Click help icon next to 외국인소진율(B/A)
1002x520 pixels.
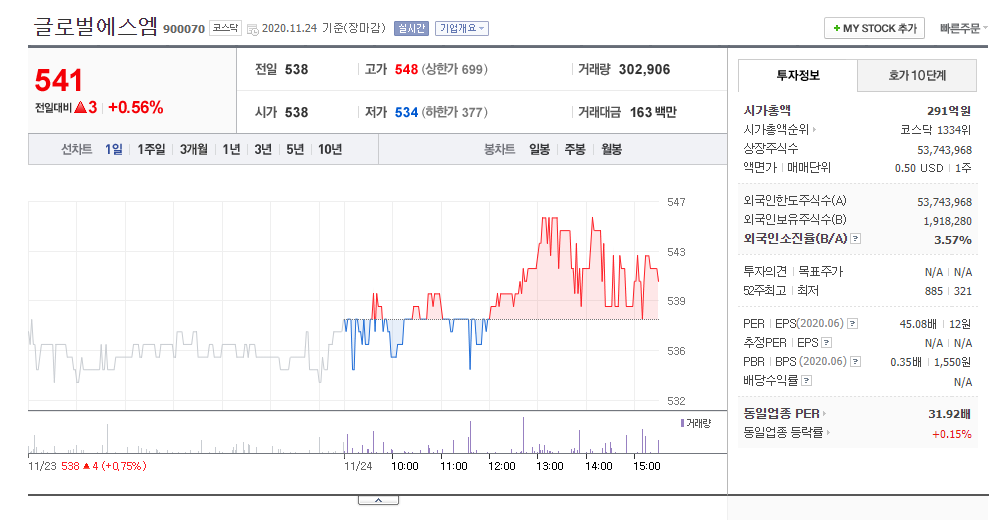[856, 238]
